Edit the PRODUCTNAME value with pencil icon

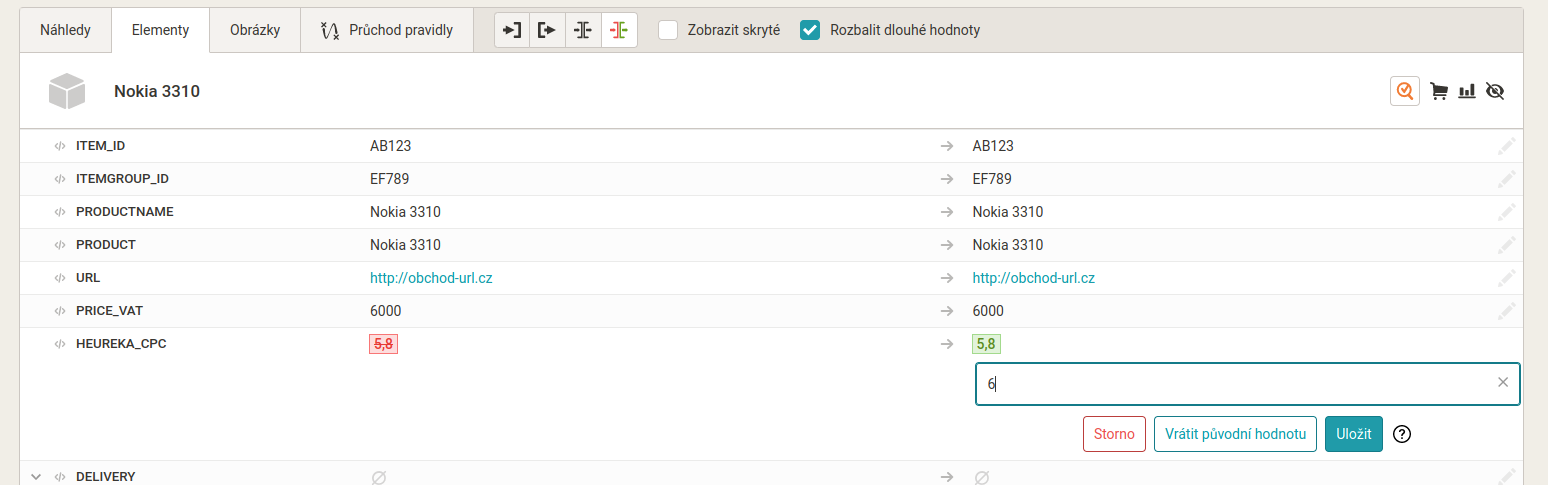pos(1507,212)
